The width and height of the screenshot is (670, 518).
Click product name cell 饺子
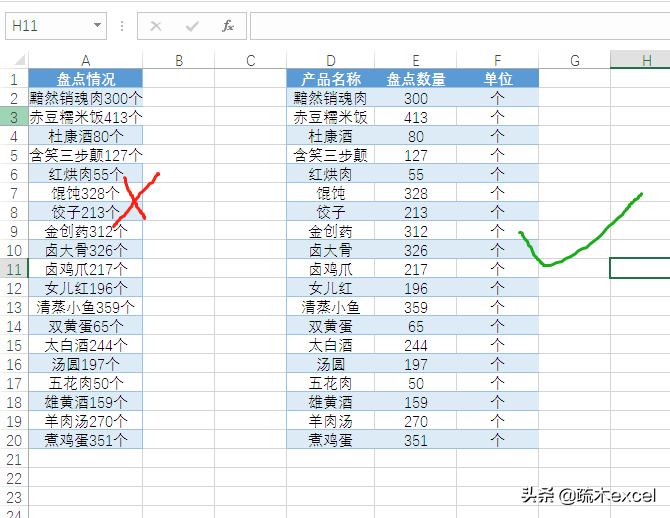(330, 212)
